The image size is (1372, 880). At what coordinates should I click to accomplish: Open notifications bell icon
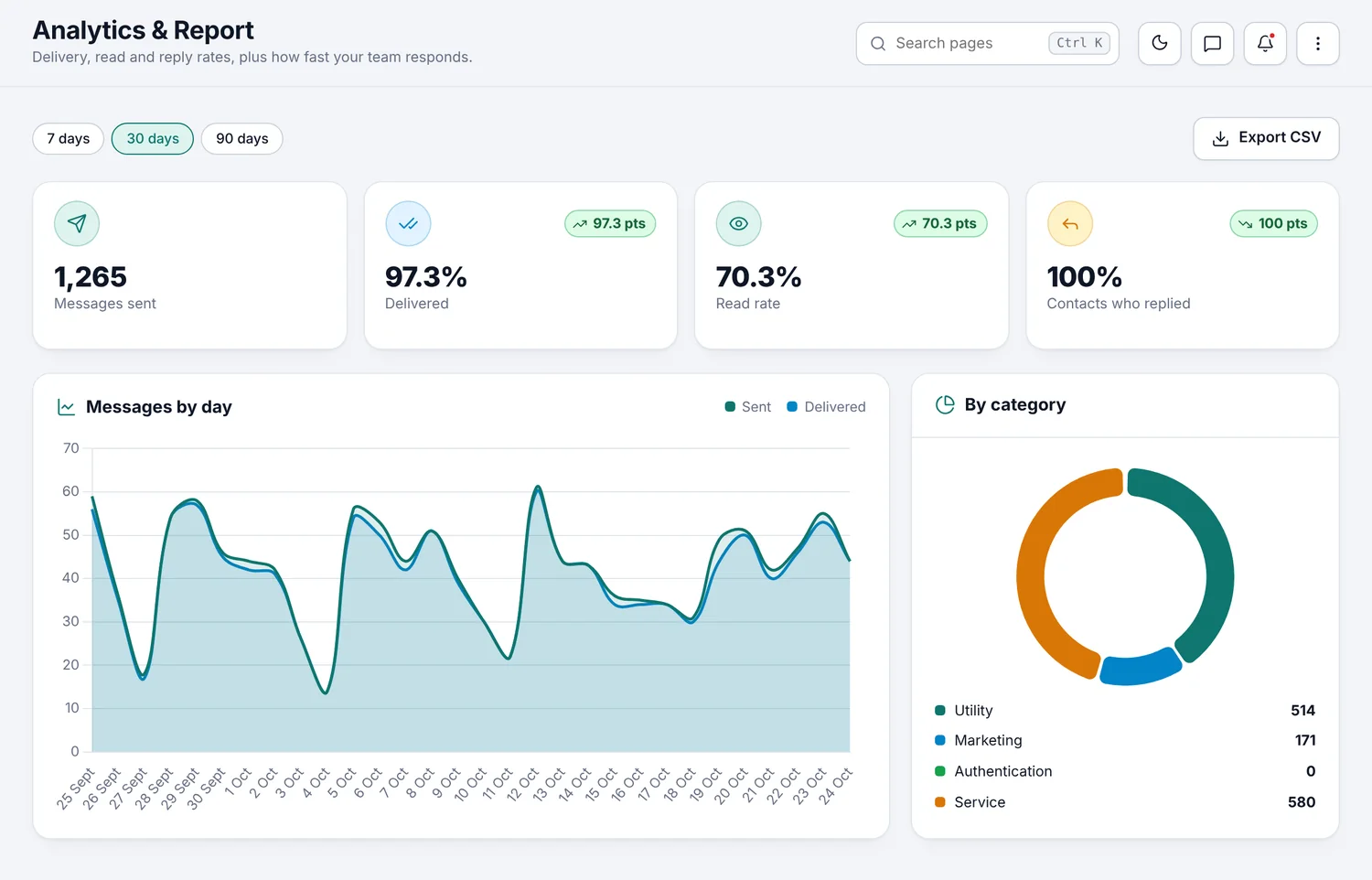click(1265, 43)
